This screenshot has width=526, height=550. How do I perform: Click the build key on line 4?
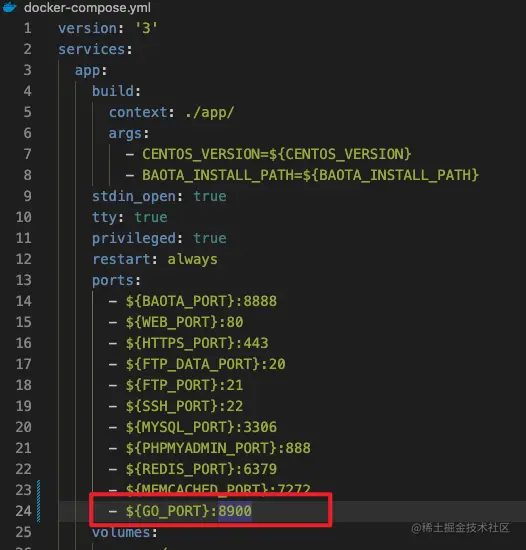[113, 91]
